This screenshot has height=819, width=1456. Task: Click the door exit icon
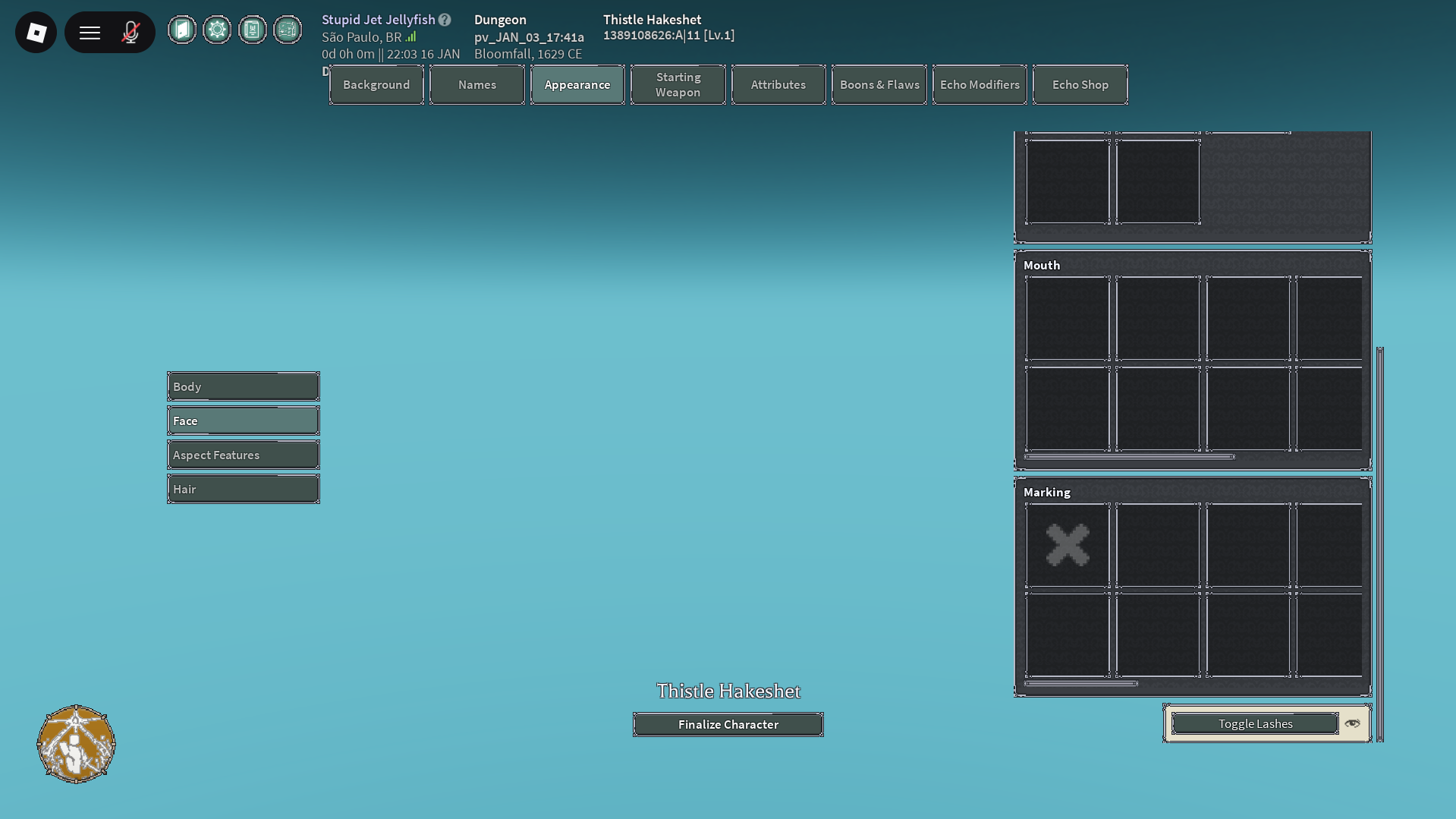tap(182, 30)
